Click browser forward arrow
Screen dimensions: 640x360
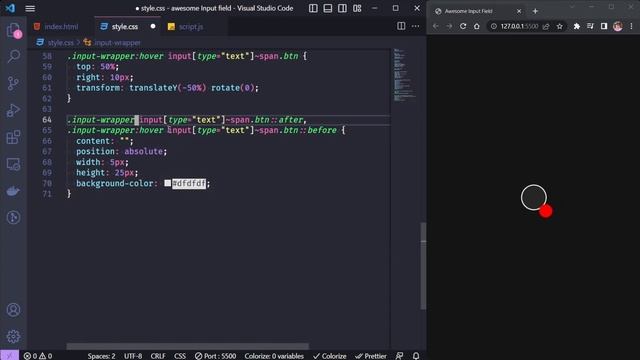pos(449,26)
